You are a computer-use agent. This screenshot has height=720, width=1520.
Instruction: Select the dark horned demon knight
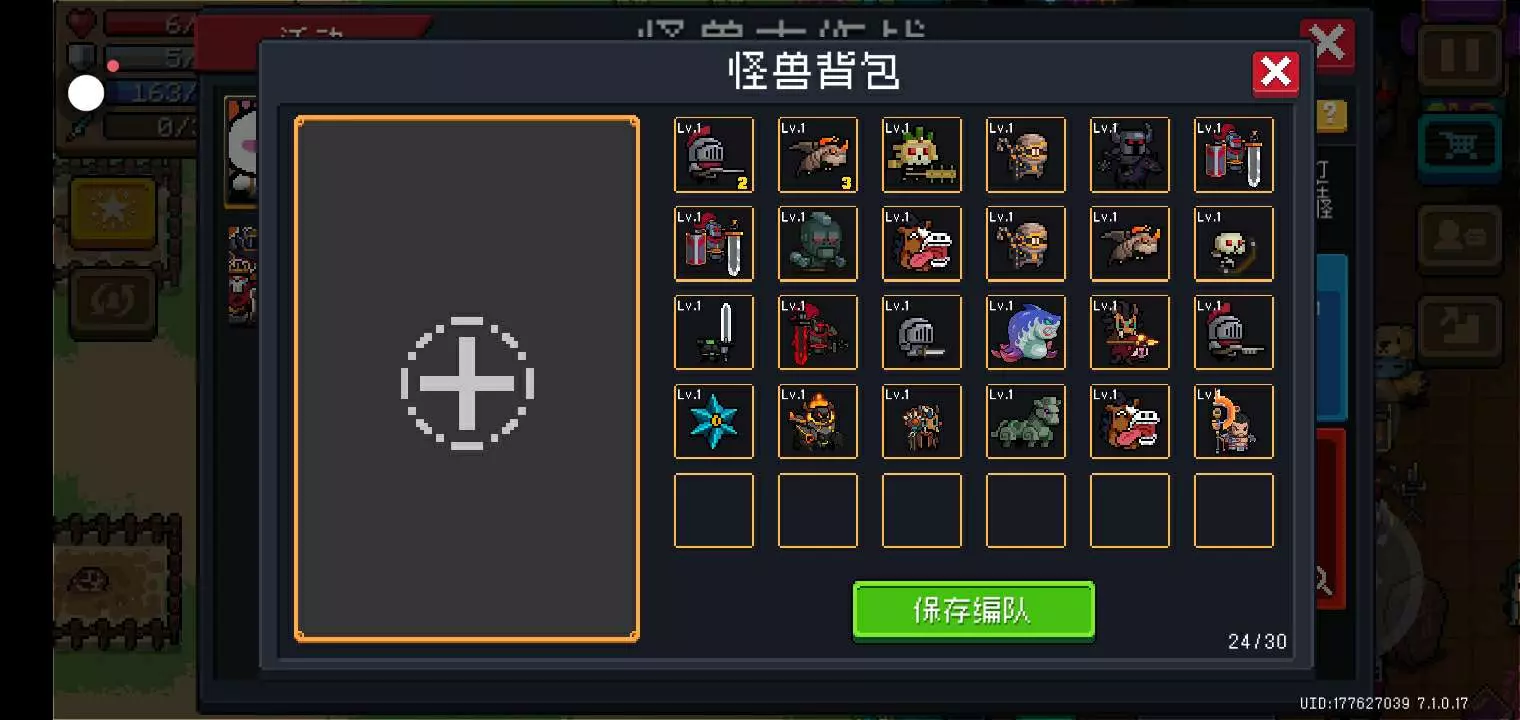coord(1130,155)
